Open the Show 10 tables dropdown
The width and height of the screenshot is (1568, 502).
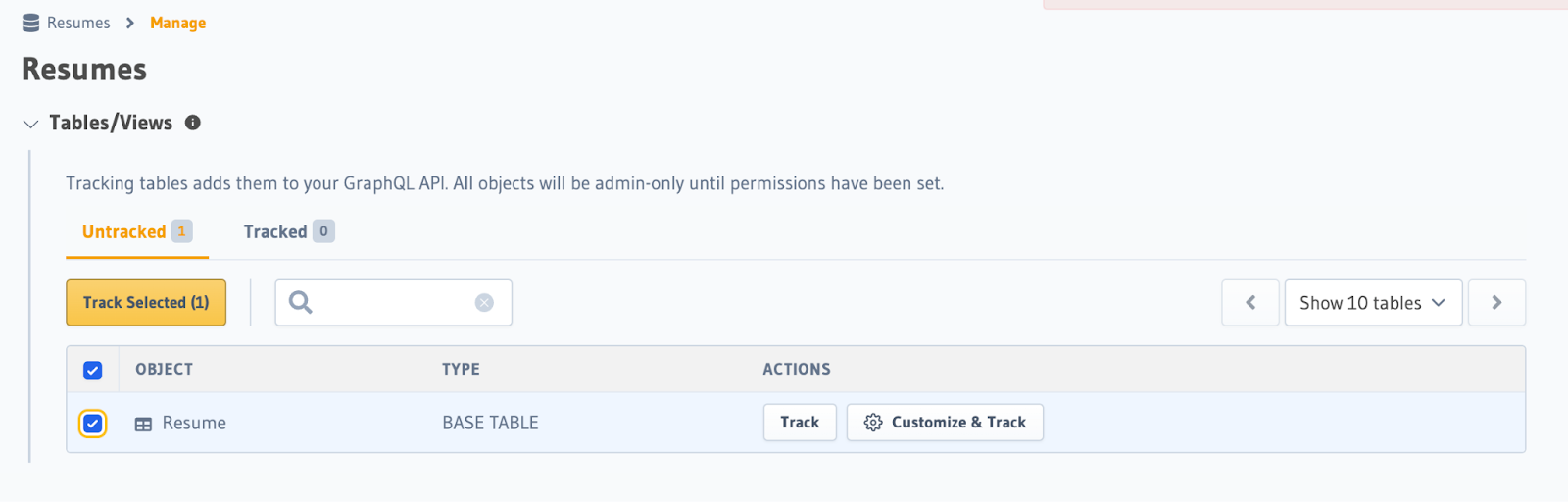coord(1373,303)
